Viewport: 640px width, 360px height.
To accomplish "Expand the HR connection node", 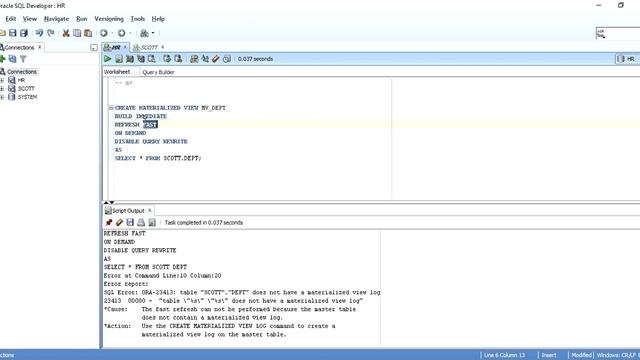I will 2,80.
